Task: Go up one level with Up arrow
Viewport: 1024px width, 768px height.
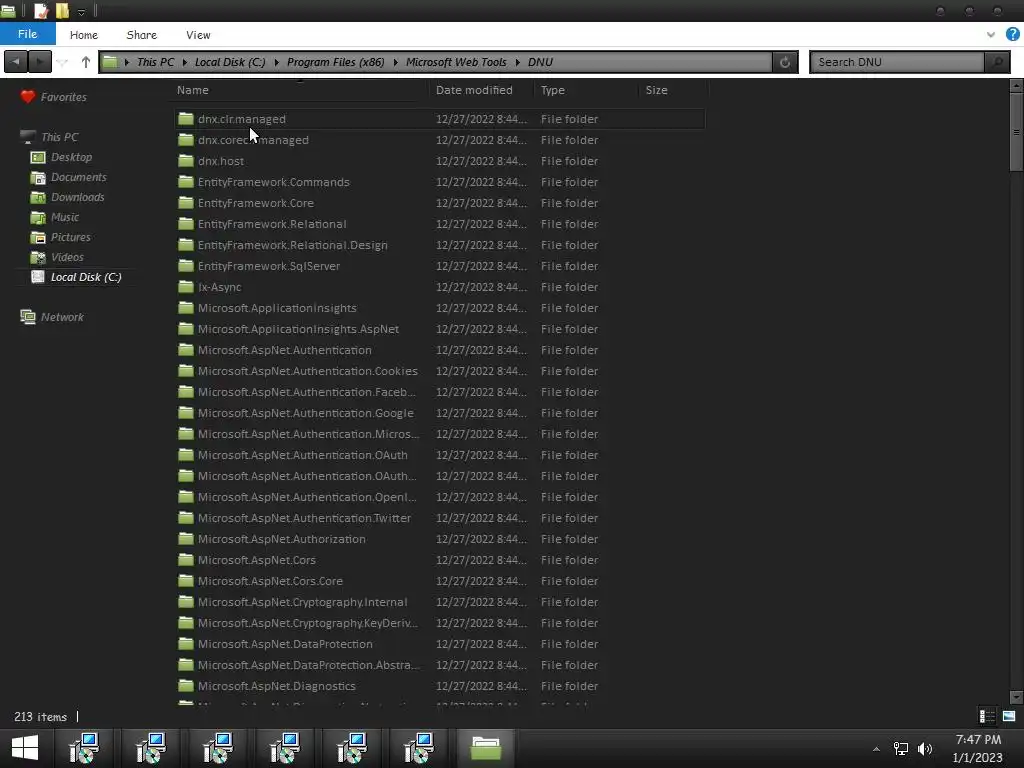Action: 86,62
